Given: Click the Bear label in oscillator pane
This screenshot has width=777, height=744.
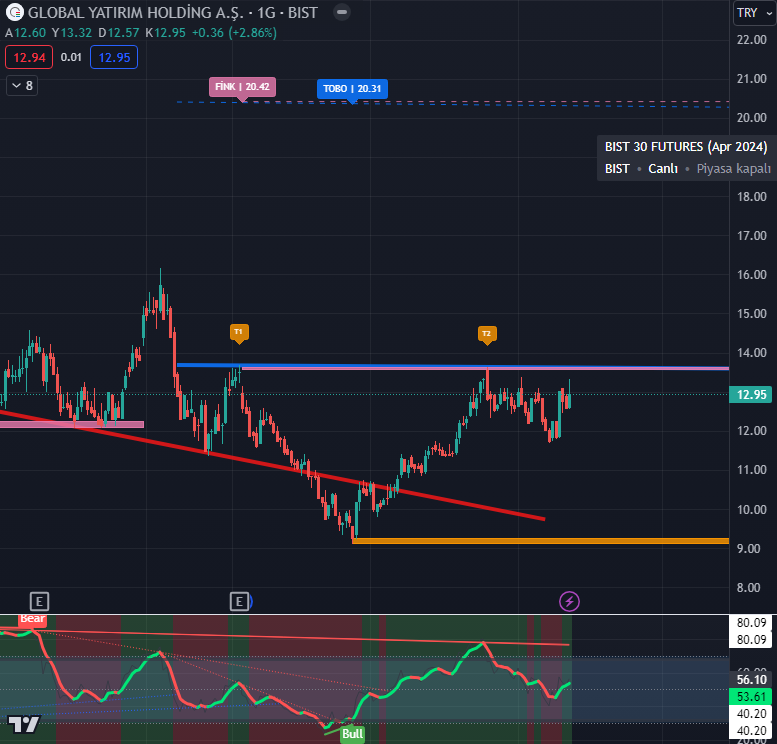Looking at the screenshot, I should (x=33, y=620).
